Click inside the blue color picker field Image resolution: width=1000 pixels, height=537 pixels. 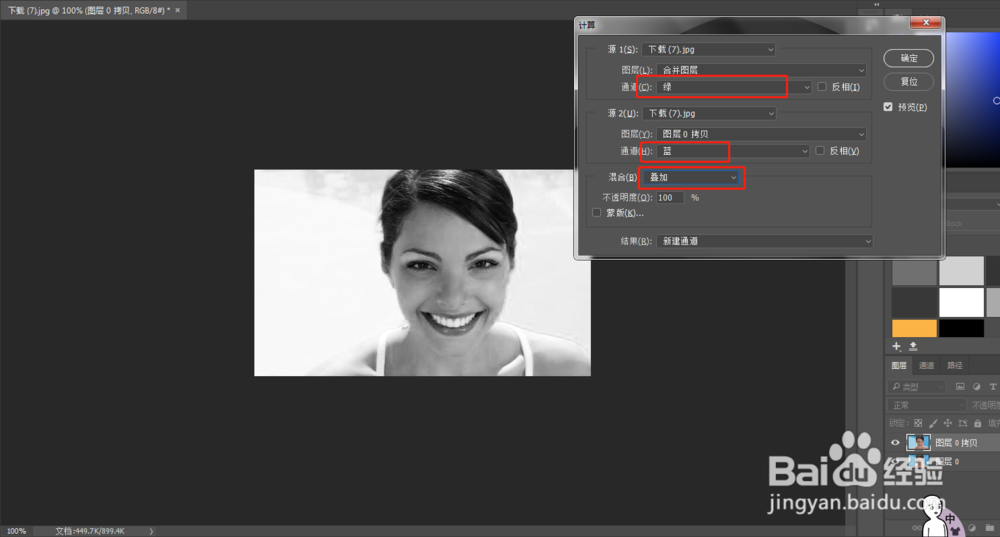[973, 101]
